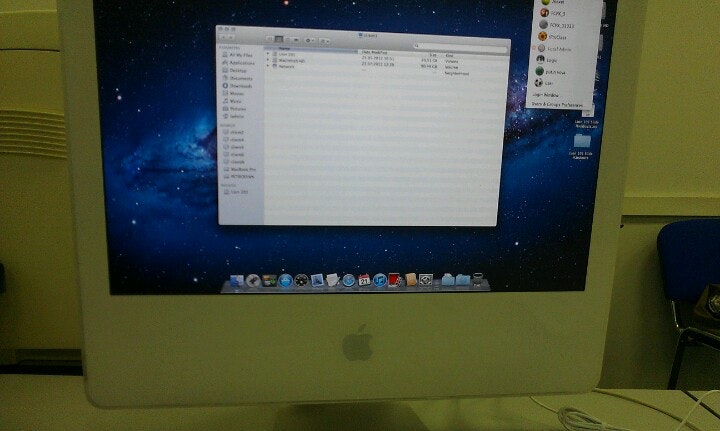The width and height of the screenshot is (720, 431).
Task: Go to Downloads in Finder sidebar
Action: point(241,86)
